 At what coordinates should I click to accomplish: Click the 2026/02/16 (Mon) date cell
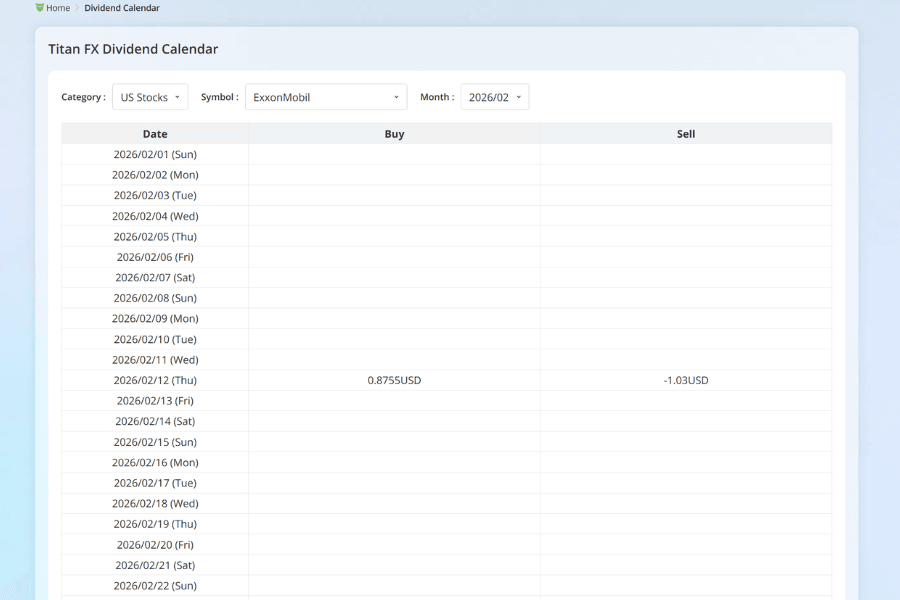155,462
